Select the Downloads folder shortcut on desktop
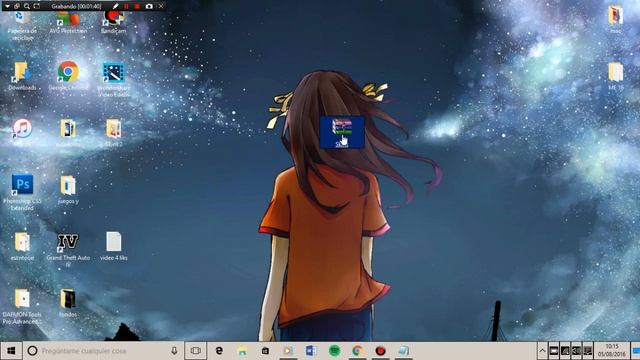This screenshot has width=640, height=360. click(x=22, y=76)
